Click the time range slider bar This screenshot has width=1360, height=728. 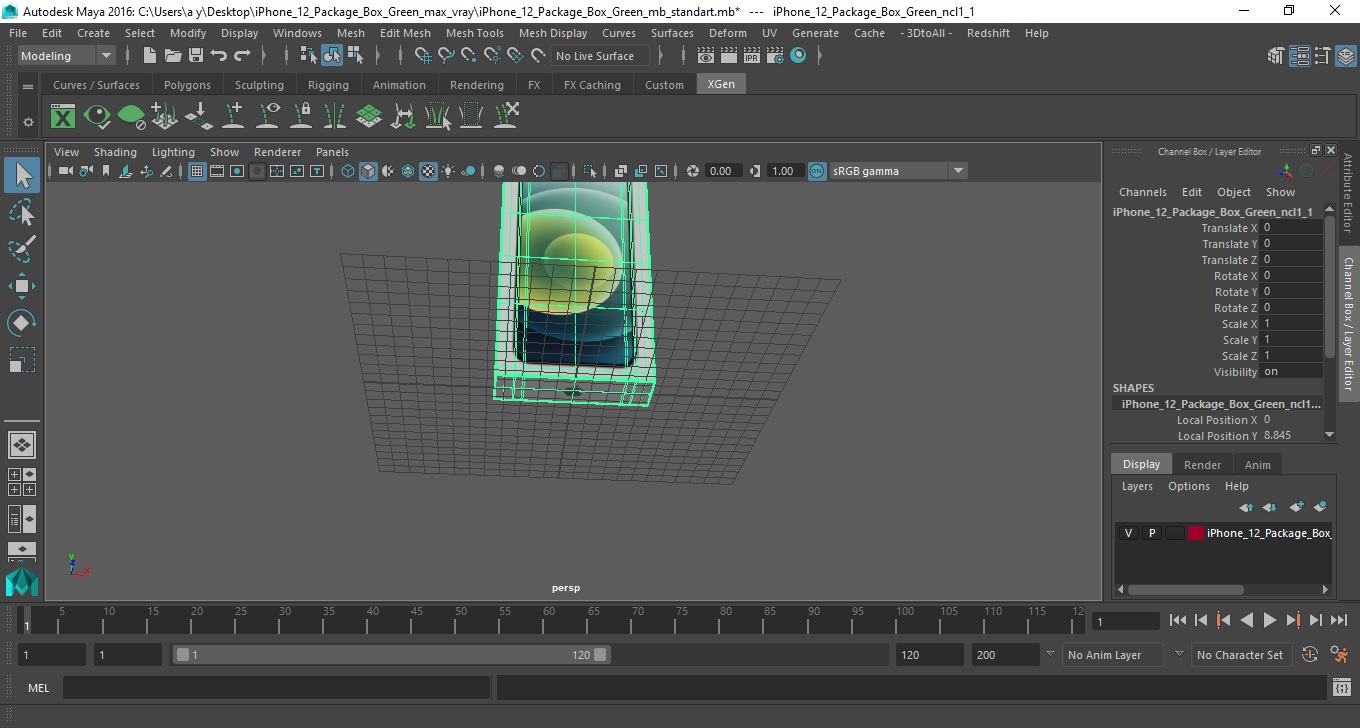392,655
